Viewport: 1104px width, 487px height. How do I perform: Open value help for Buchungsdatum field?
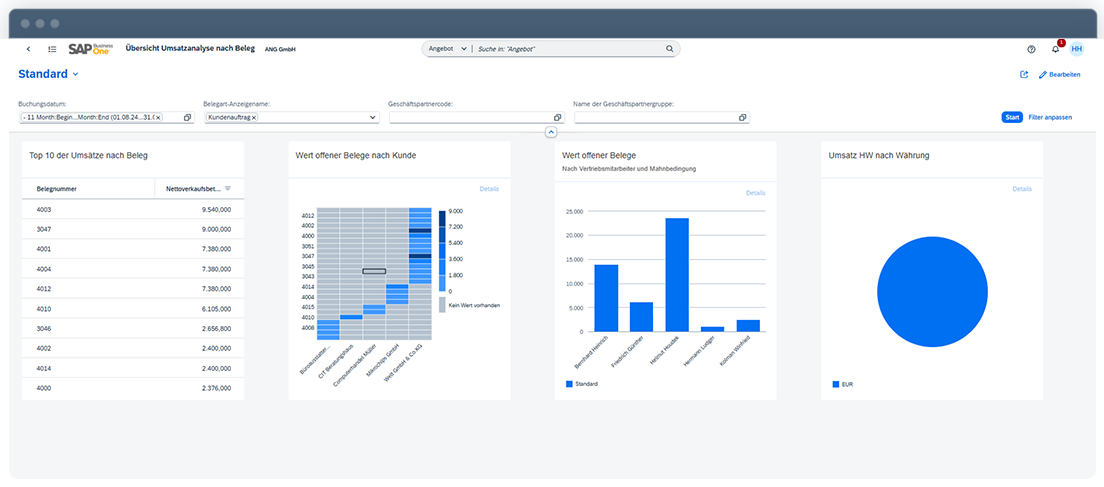click(187, 118)
